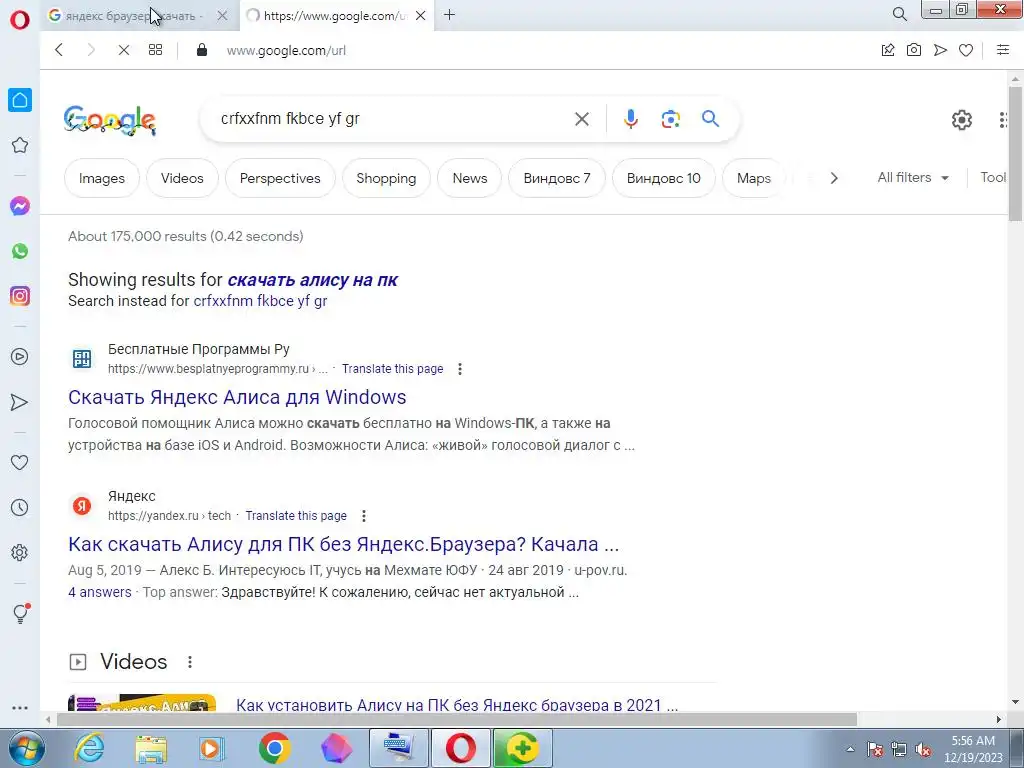Open the Player icon in sidebar
The image size is (1024, 768).
coord(20,357)
